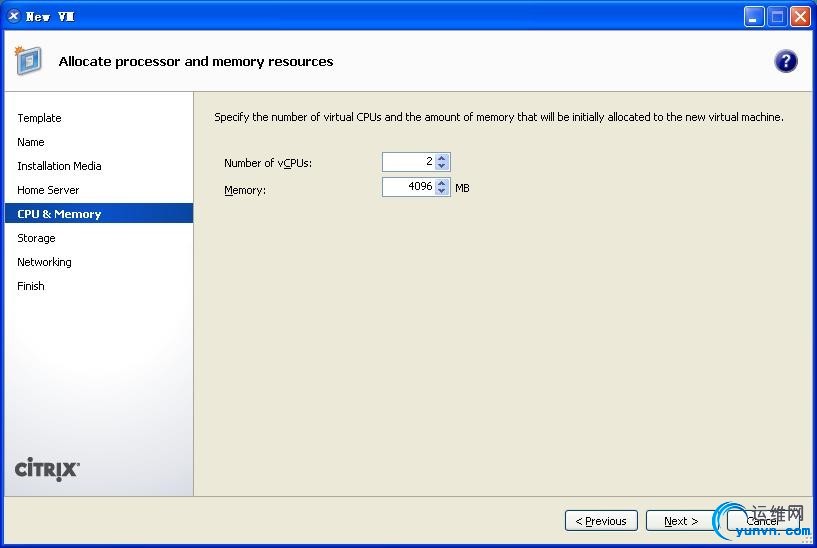Decrease the memory amount
817x548 pixels.
tap(442, 191)
